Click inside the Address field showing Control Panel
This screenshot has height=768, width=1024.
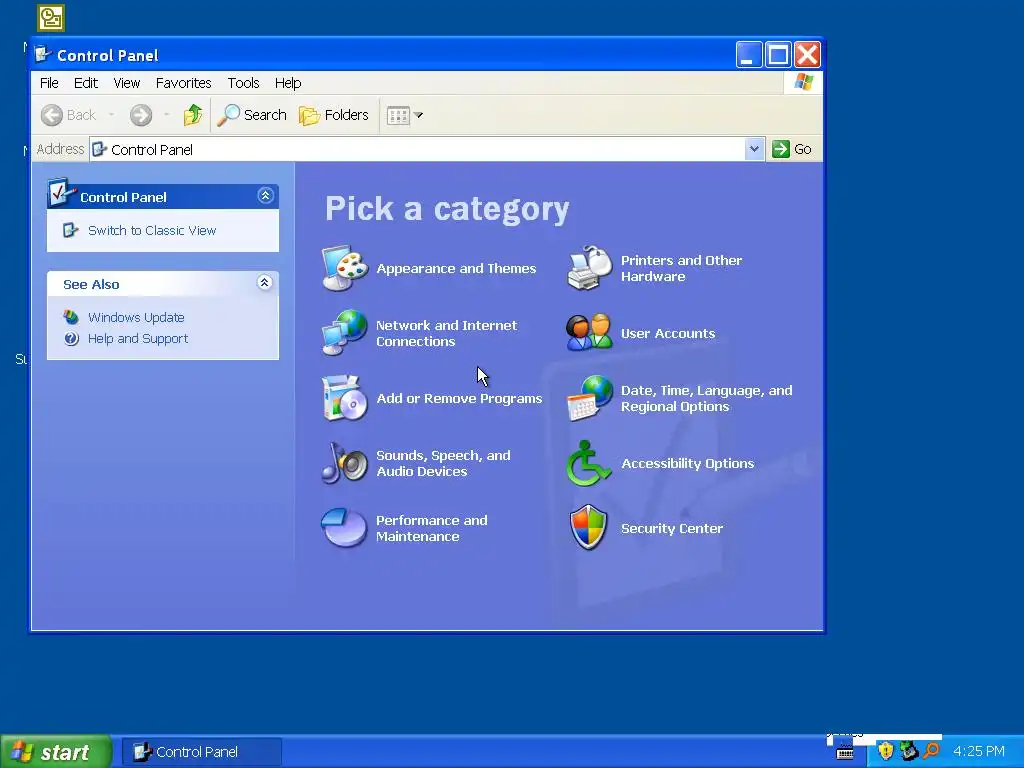click(418, 149)
